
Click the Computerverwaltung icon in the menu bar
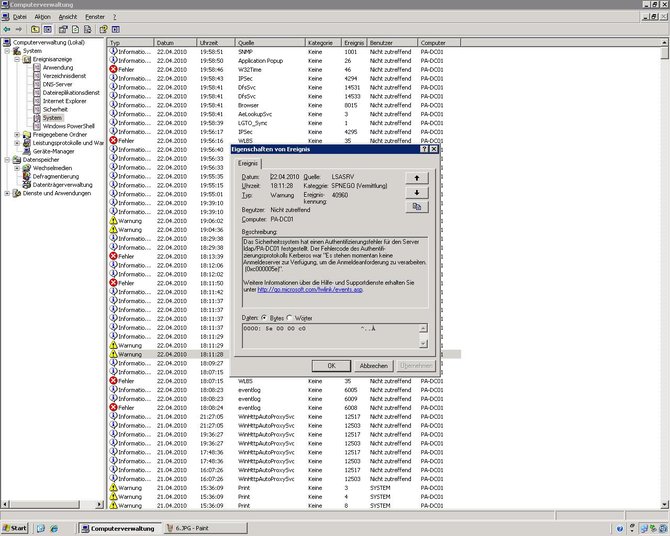coord(5,17)
